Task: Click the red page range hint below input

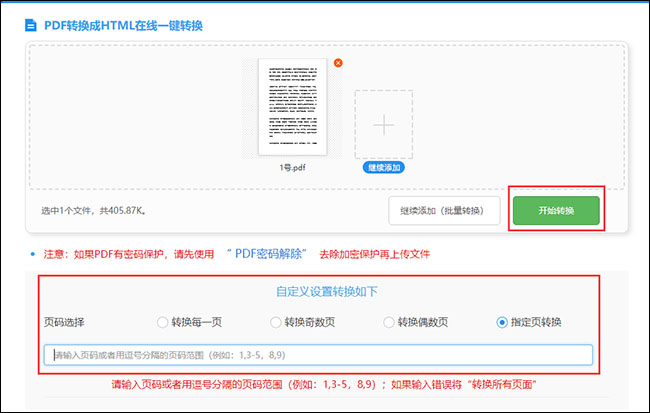Action: tap(327, 383)
